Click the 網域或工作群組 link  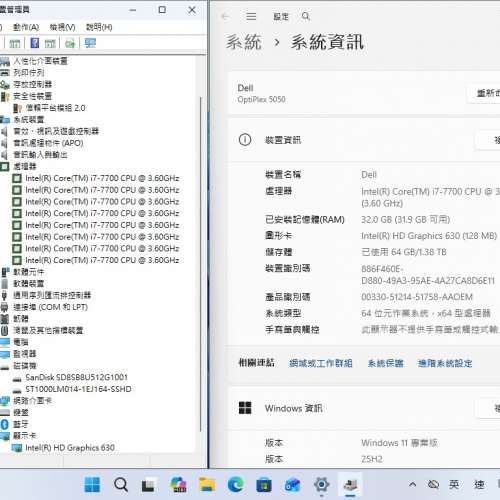click(321, 363)
